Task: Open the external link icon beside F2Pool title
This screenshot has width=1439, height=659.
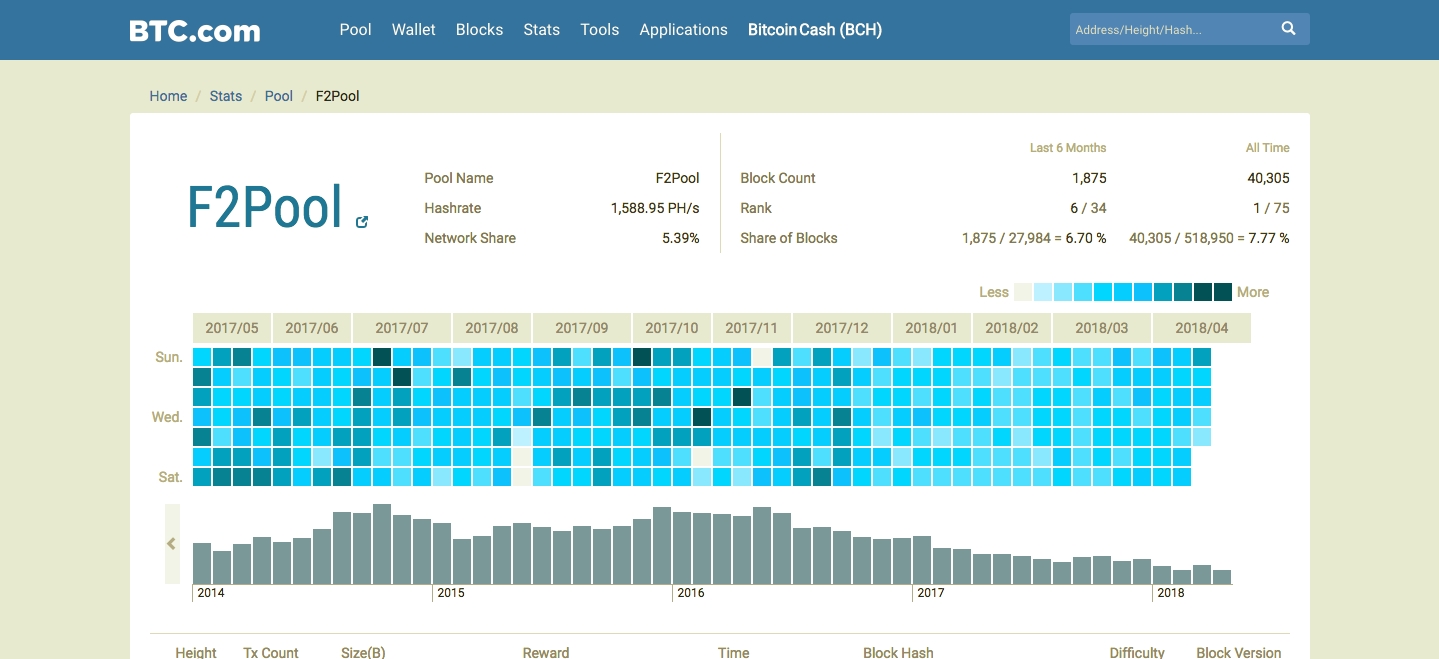Action: pyautogui.click(x=362, y=222)
